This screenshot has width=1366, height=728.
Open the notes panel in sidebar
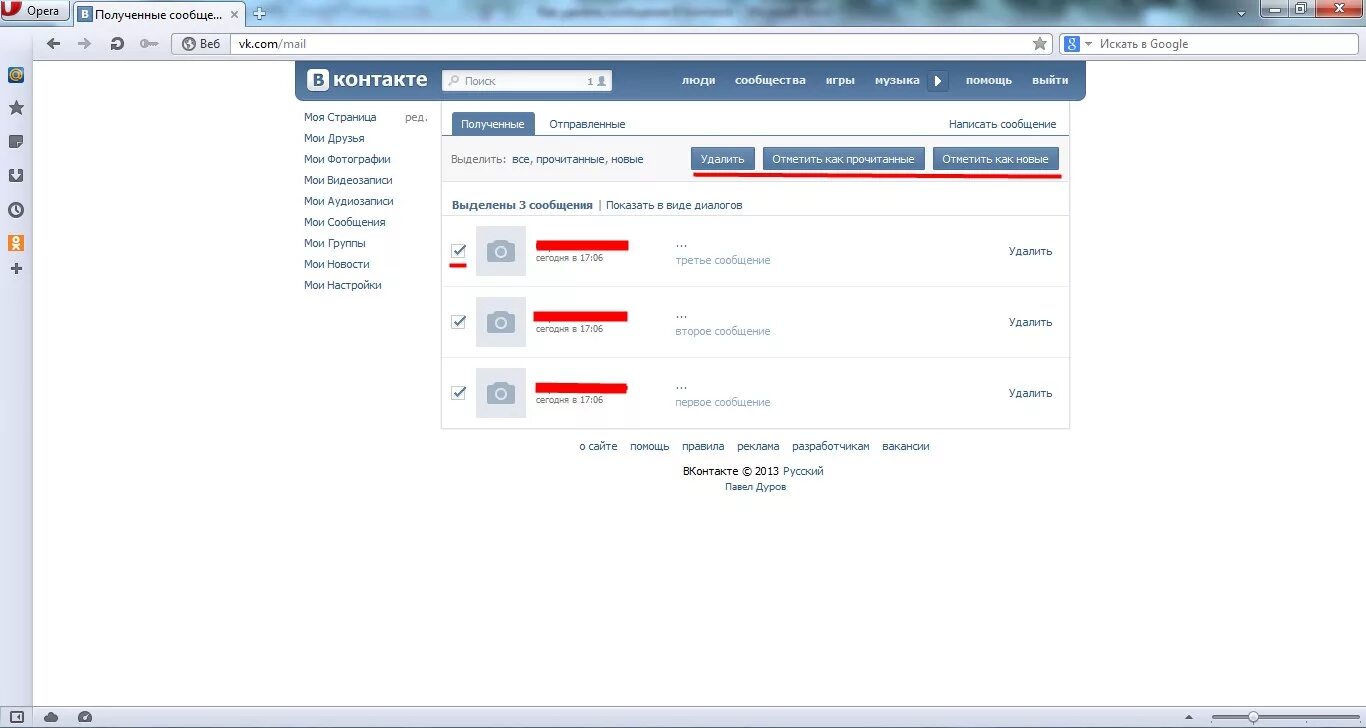pos(16,142)
